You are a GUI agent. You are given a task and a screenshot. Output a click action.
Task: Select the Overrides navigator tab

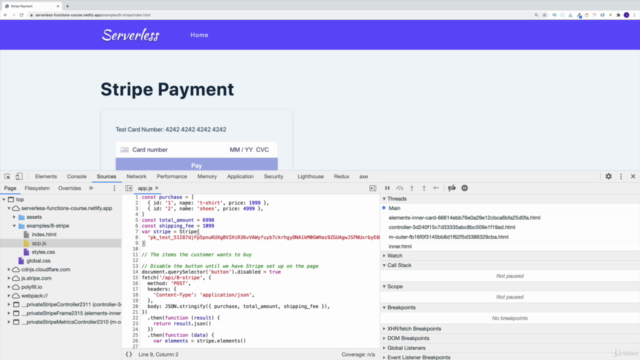[69, 188]
